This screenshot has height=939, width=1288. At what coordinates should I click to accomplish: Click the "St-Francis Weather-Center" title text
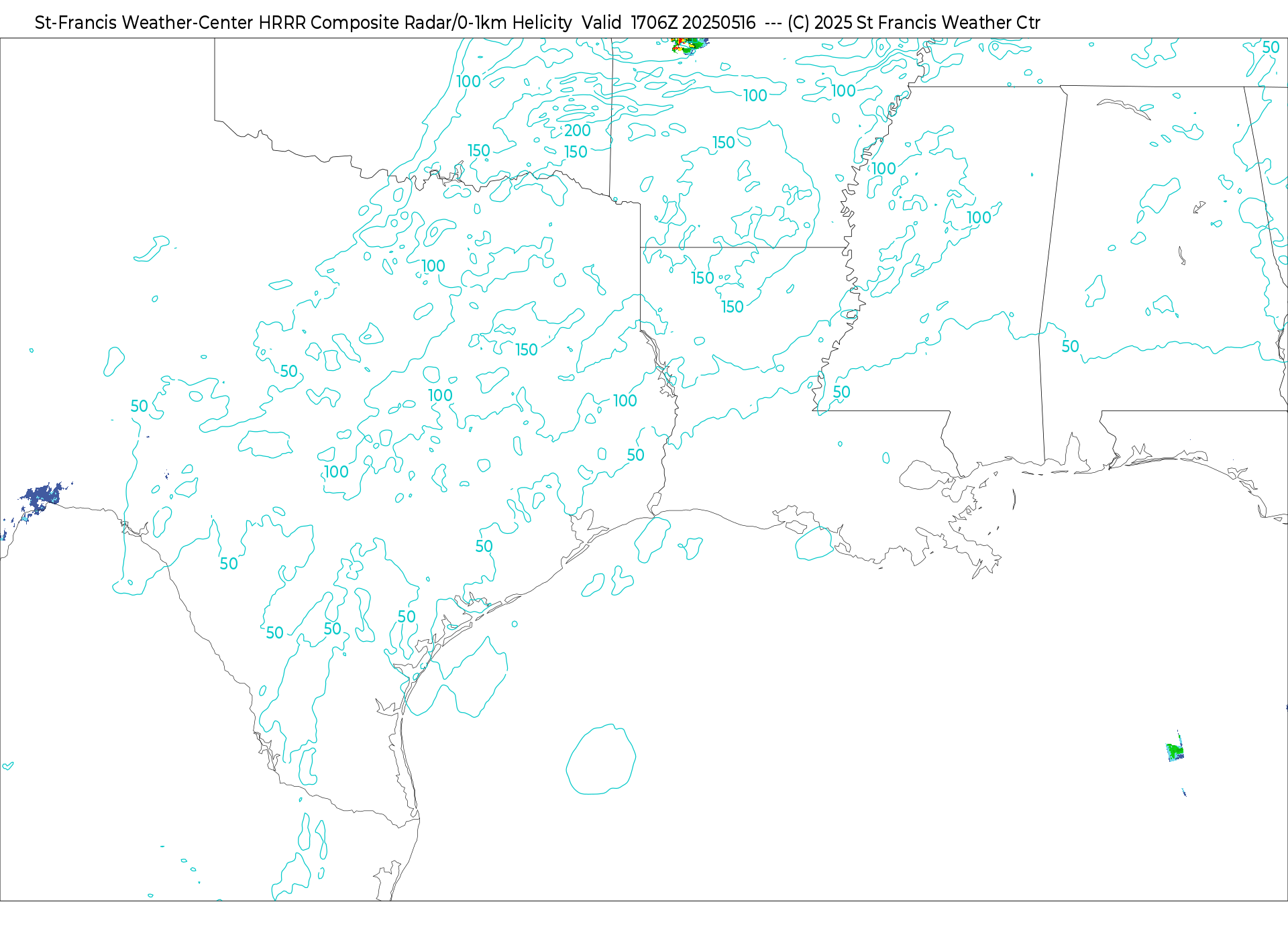pos(144,23)
